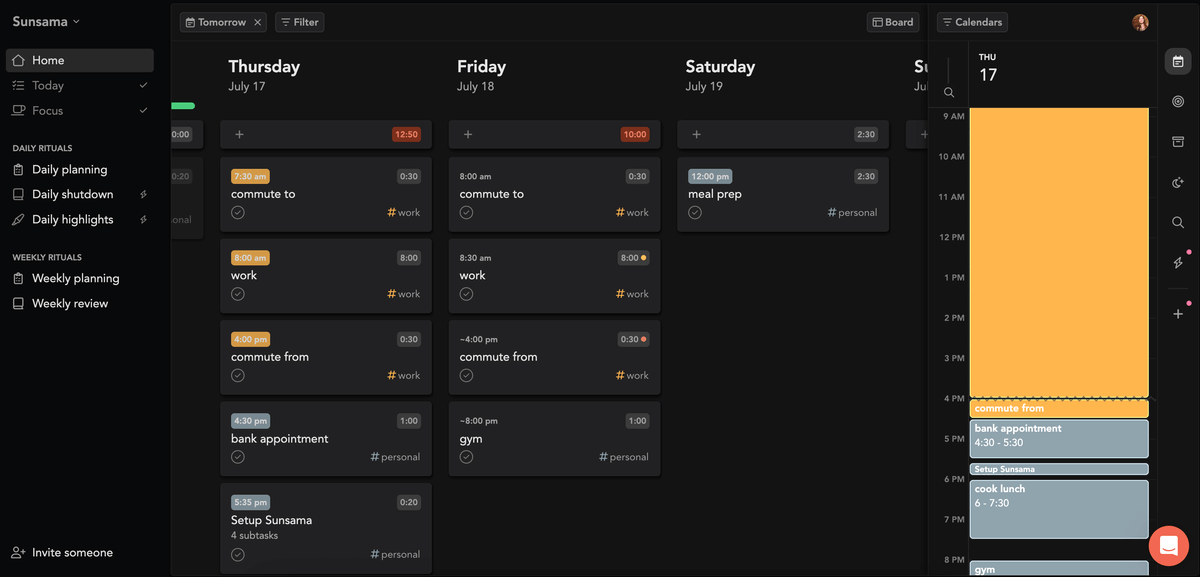Click the plus icon in right sidebar
The width and height of the screenshot is (1200, 577).
point(1178,314)
